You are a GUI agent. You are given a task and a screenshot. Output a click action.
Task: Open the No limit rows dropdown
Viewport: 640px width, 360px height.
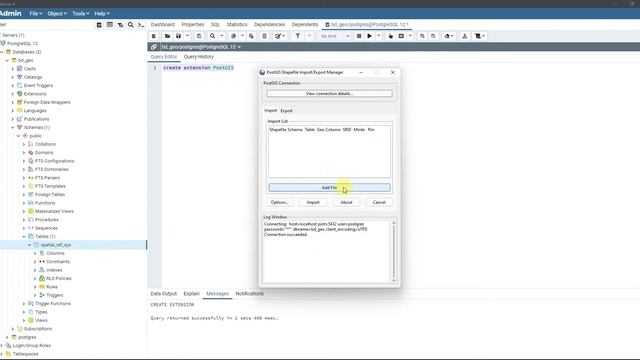click(335, 36)
